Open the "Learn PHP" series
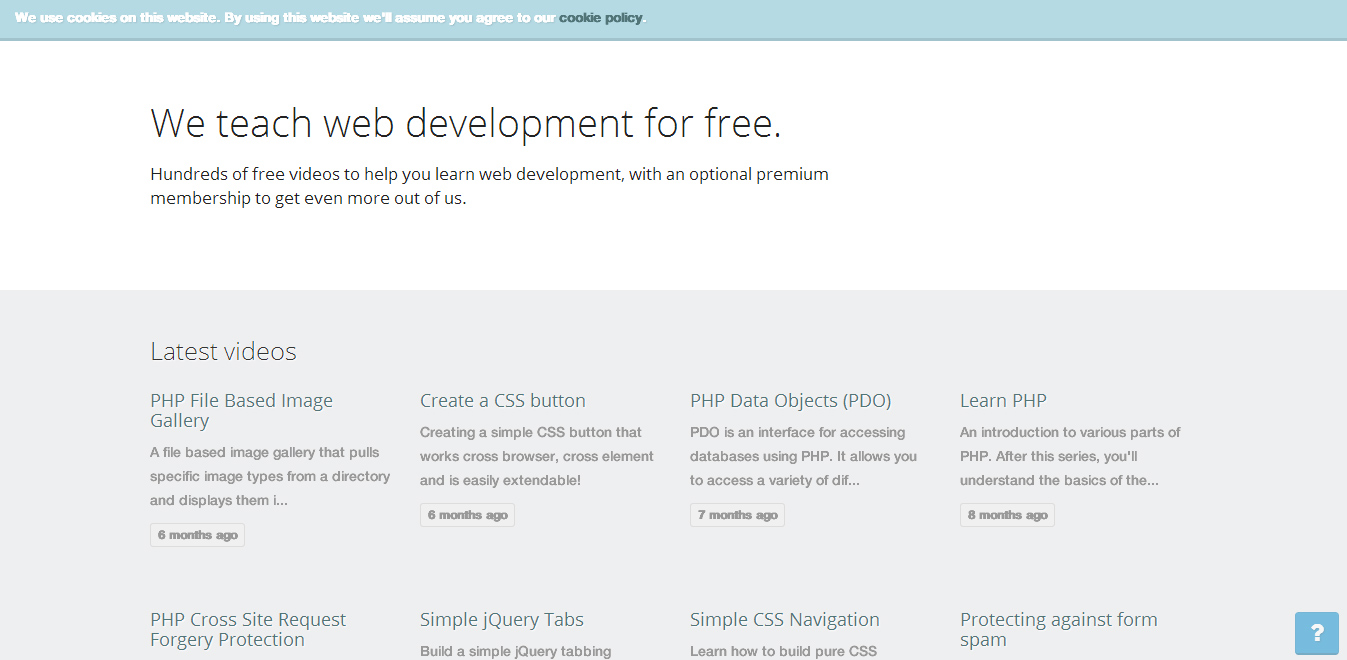The width and height of the screenshot is (1347, 660). pyautogui.click(x=1003, y=400)
